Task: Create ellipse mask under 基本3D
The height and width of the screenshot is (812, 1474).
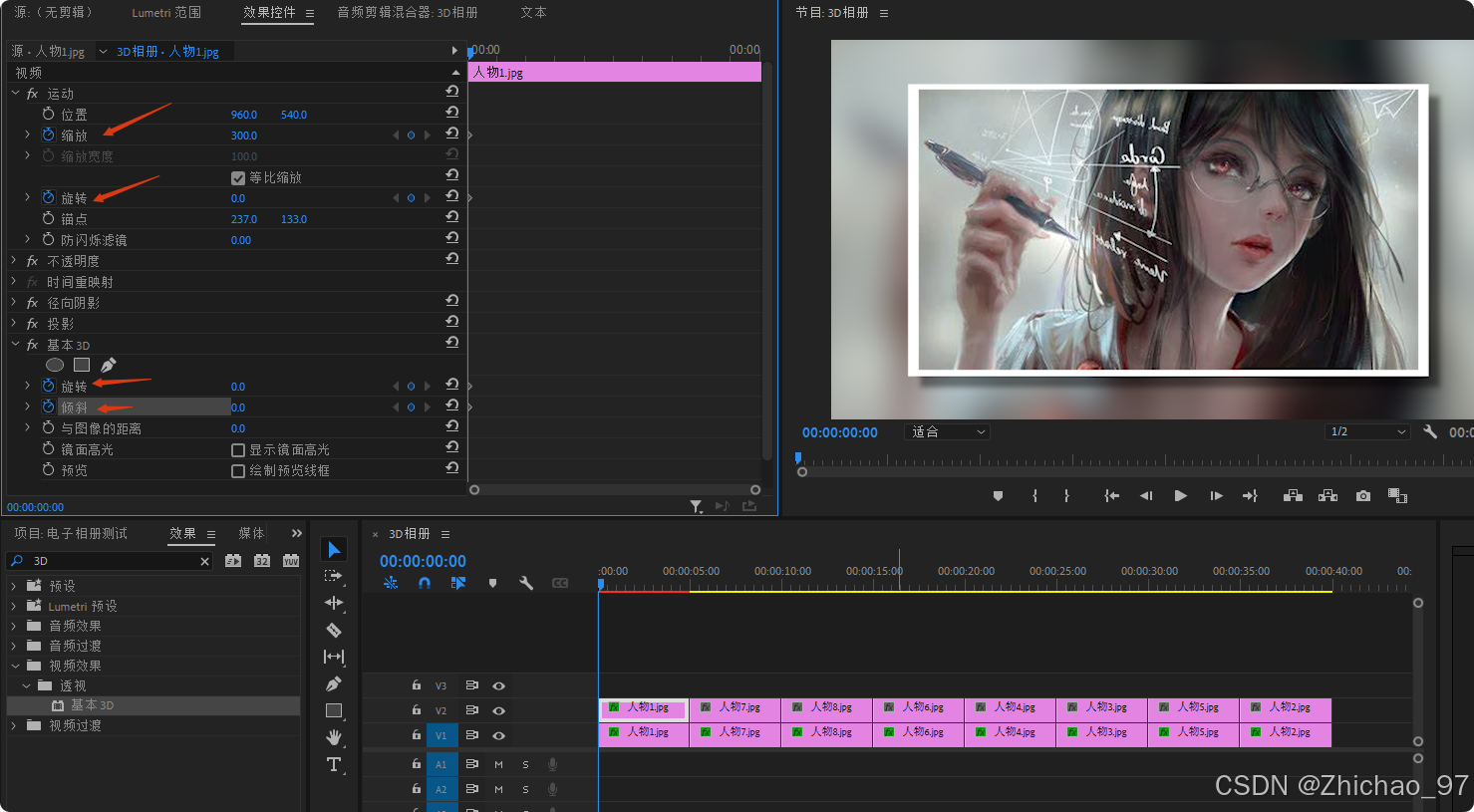Action: click(55, 365)
